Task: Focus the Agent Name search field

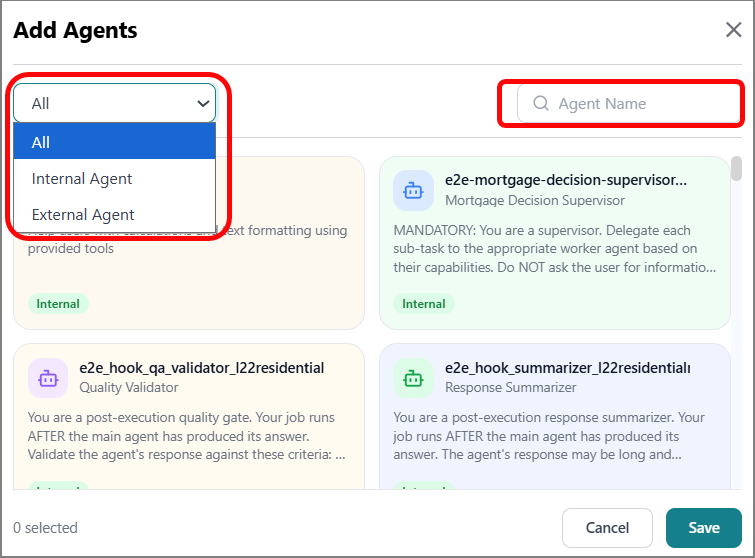Action: point(628,104)
